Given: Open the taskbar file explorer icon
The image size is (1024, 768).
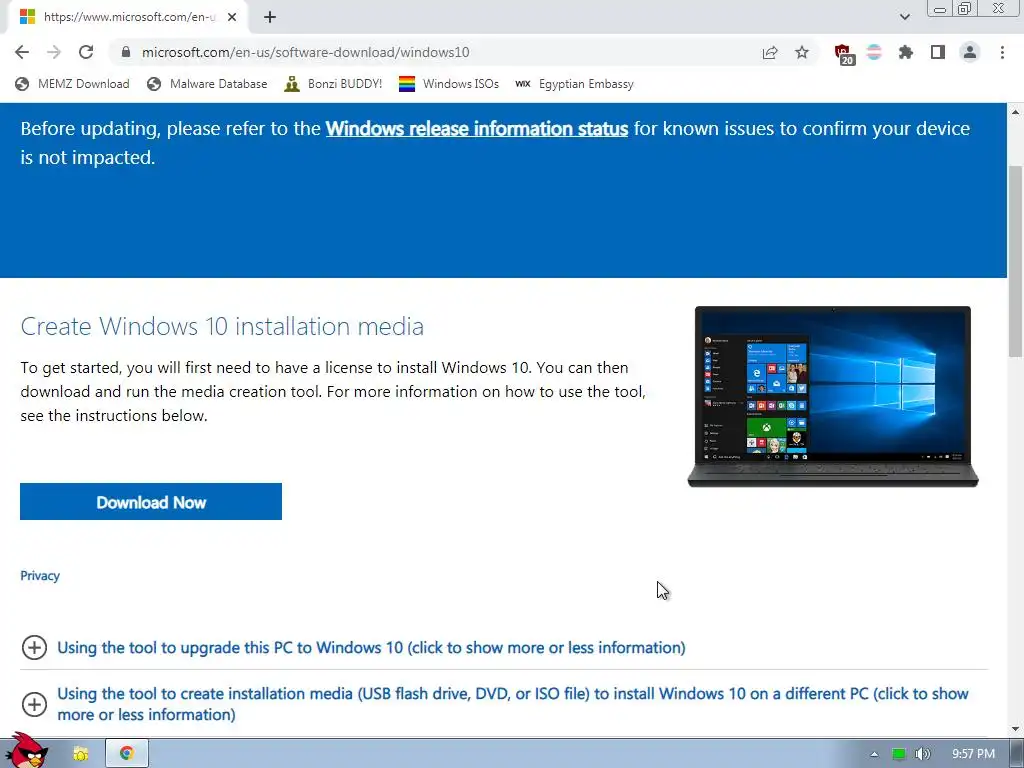Looking at the screenshot, I should [x=80, y=754].
